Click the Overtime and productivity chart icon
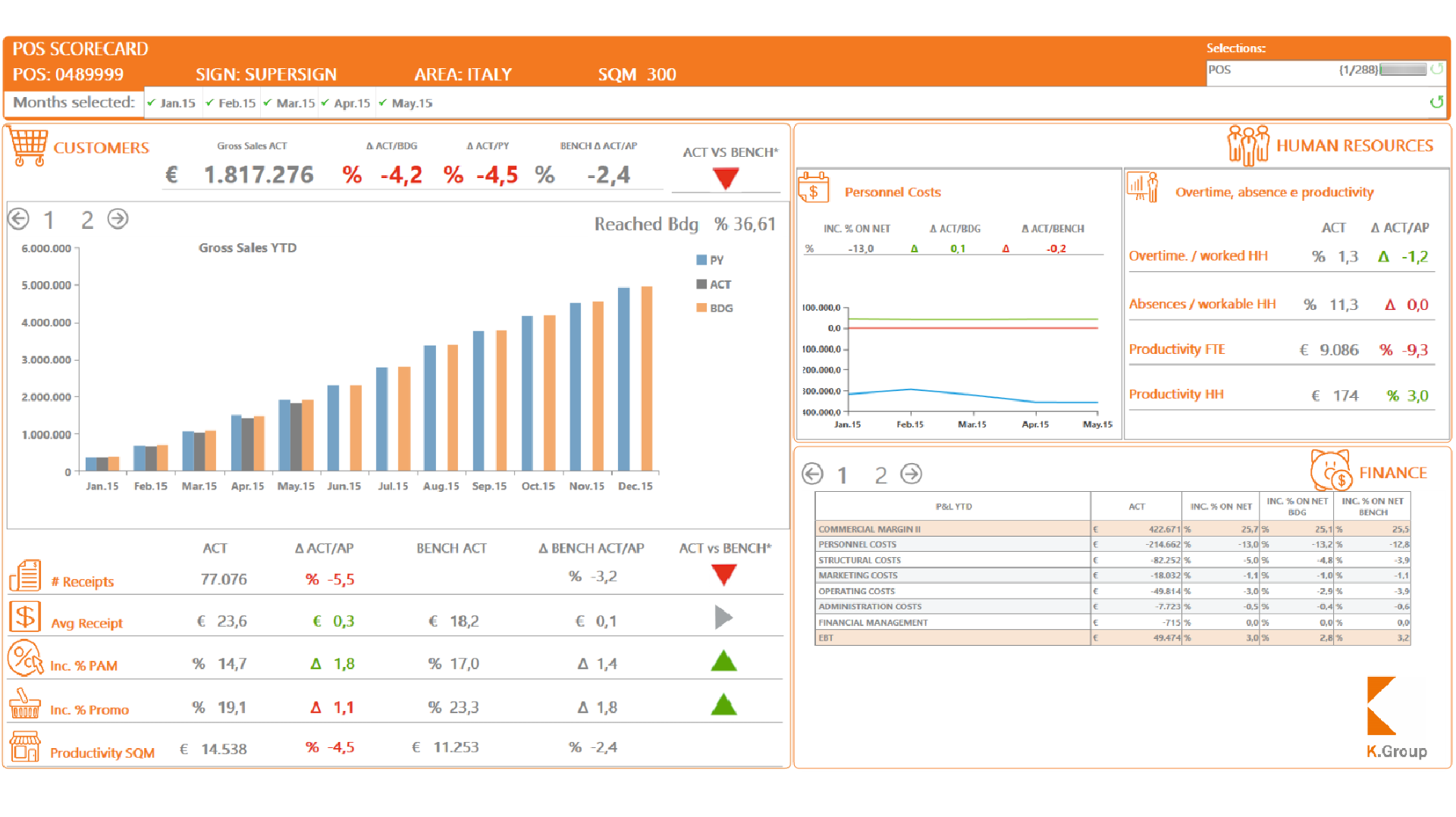Viewport: 1456px width, 817px height. [x=1143, y=186]
